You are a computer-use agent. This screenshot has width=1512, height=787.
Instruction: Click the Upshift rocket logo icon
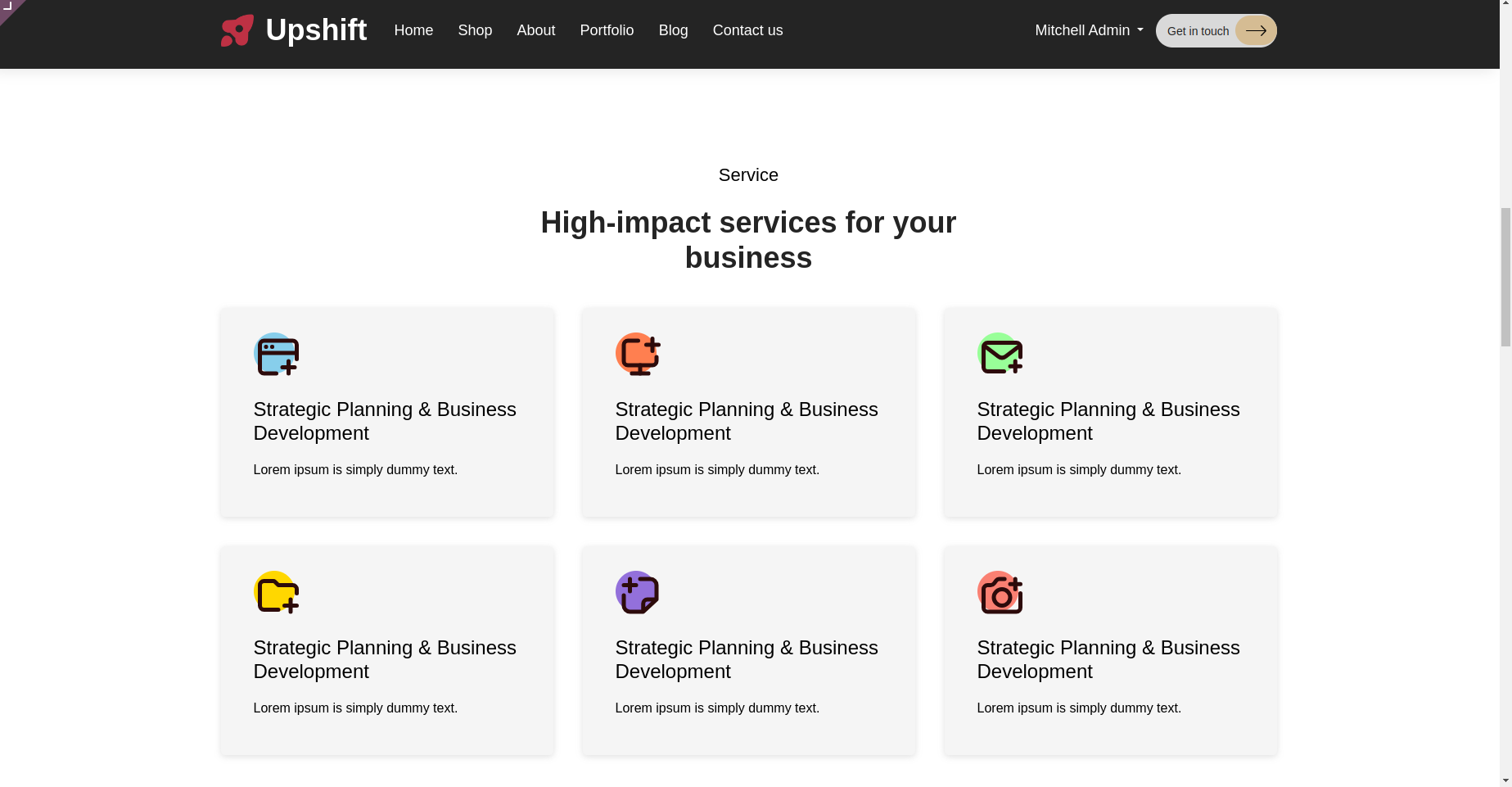237,31
